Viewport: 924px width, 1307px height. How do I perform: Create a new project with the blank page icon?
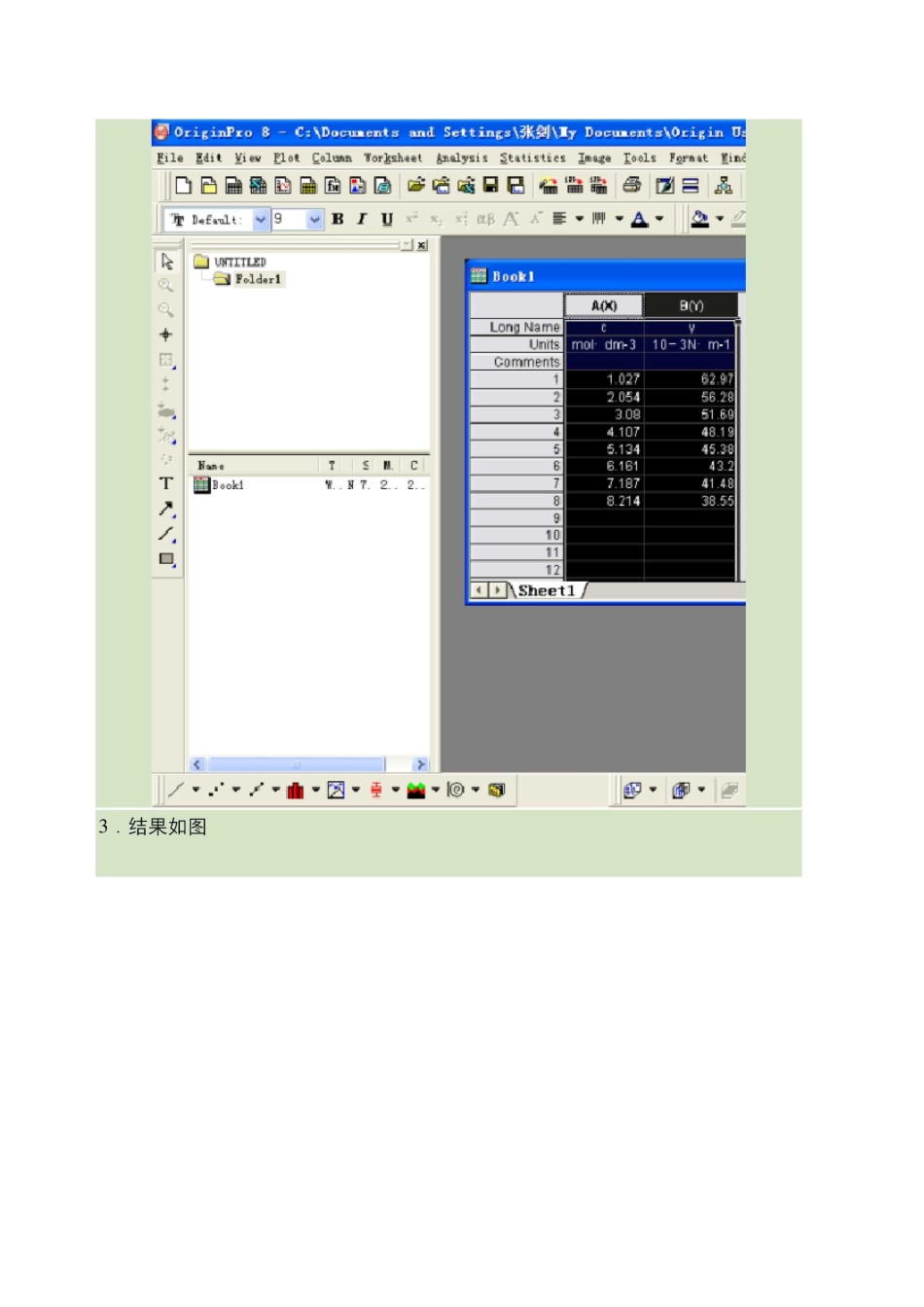coord(183,185)
